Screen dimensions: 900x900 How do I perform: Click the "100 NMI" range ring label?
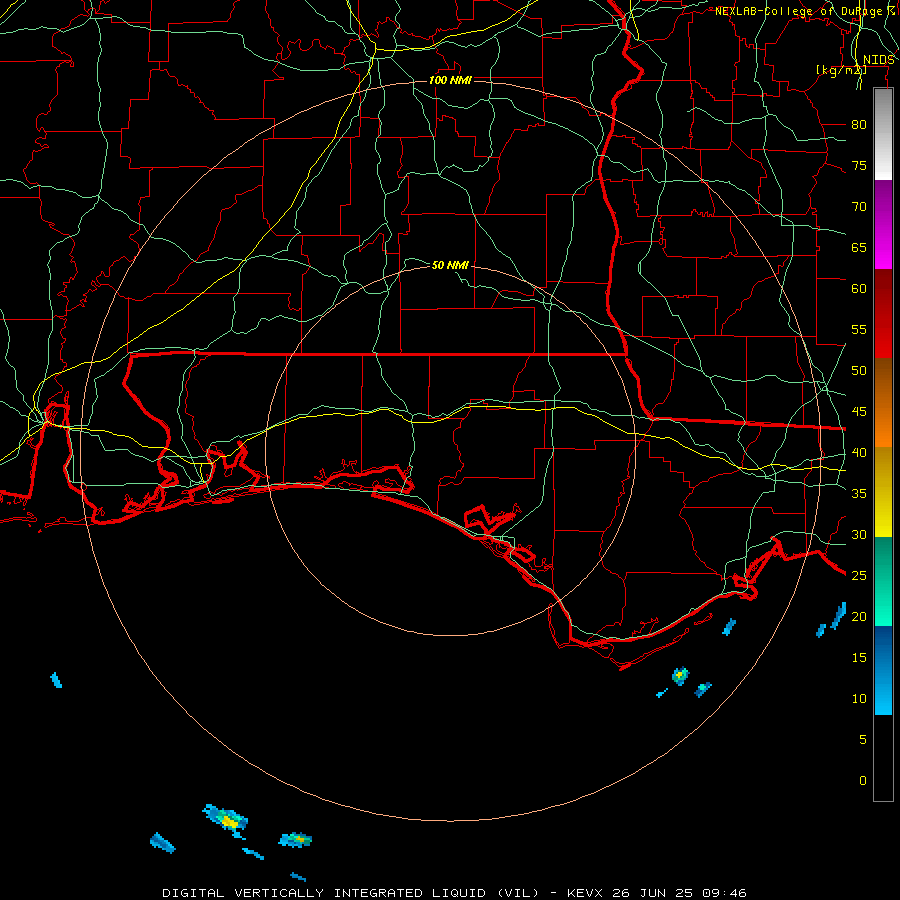pyautogui.click(x=450, y=80)
